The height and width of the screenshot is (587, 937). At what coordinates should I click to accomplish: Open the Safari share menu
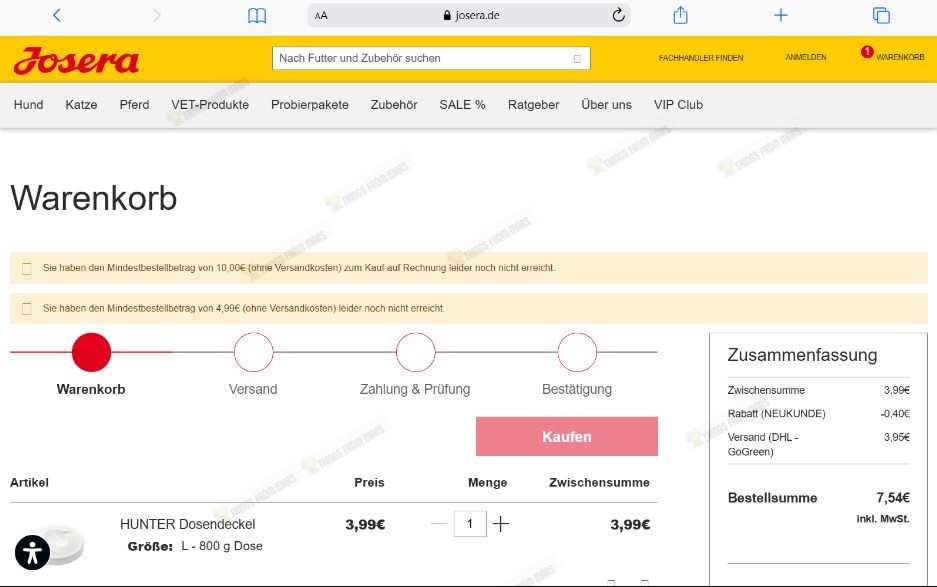681,14
